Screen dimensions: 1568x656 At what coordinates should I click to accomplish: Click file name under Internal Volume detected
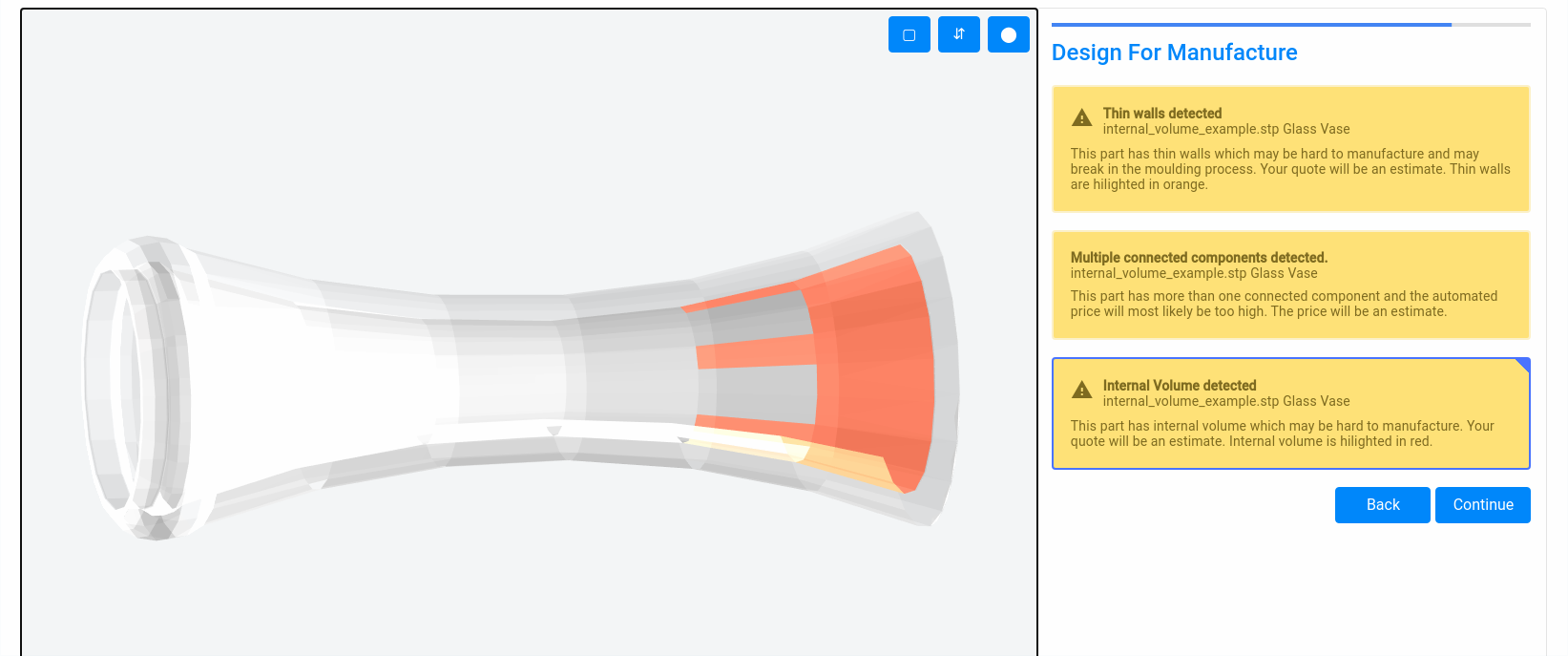coord(1226,401)
